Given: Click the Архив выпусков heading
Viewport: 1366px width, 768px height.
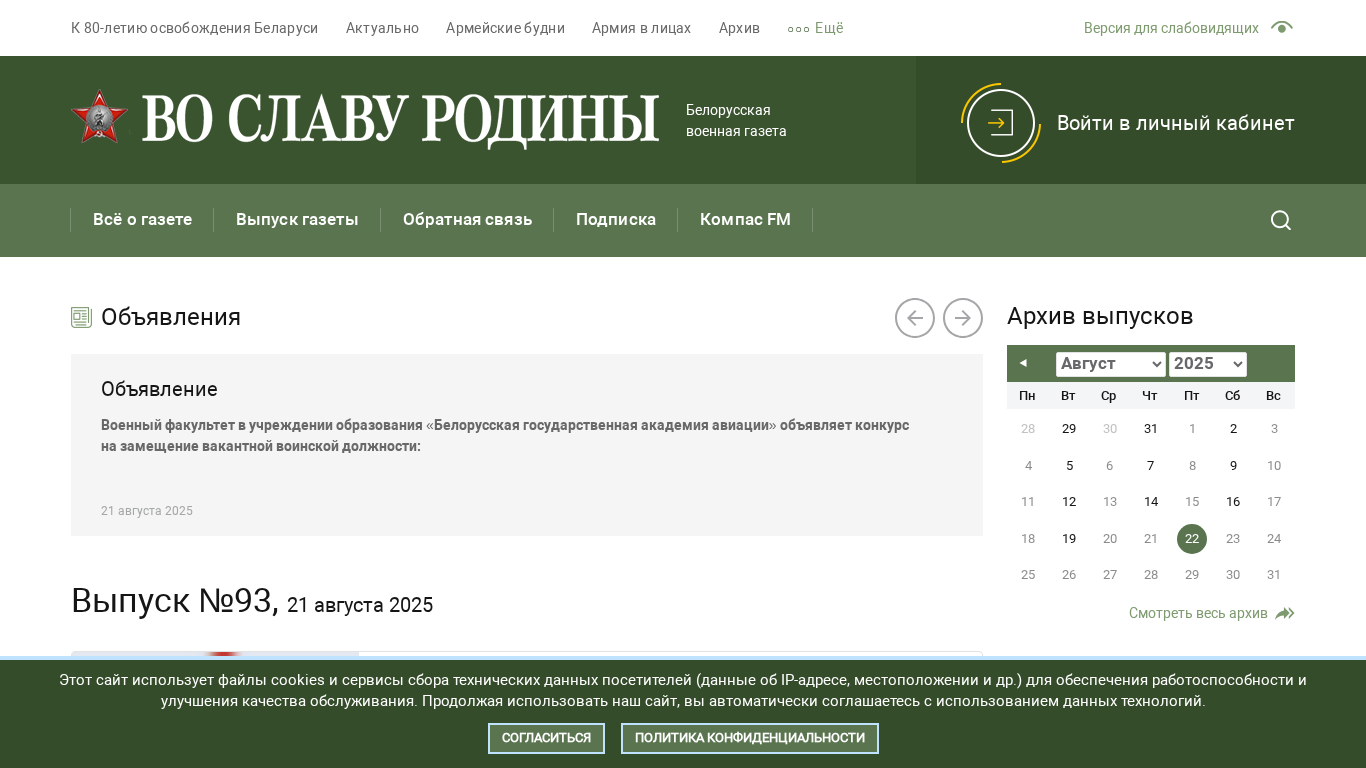Looking at the screenshot, I should point(1100,316).
